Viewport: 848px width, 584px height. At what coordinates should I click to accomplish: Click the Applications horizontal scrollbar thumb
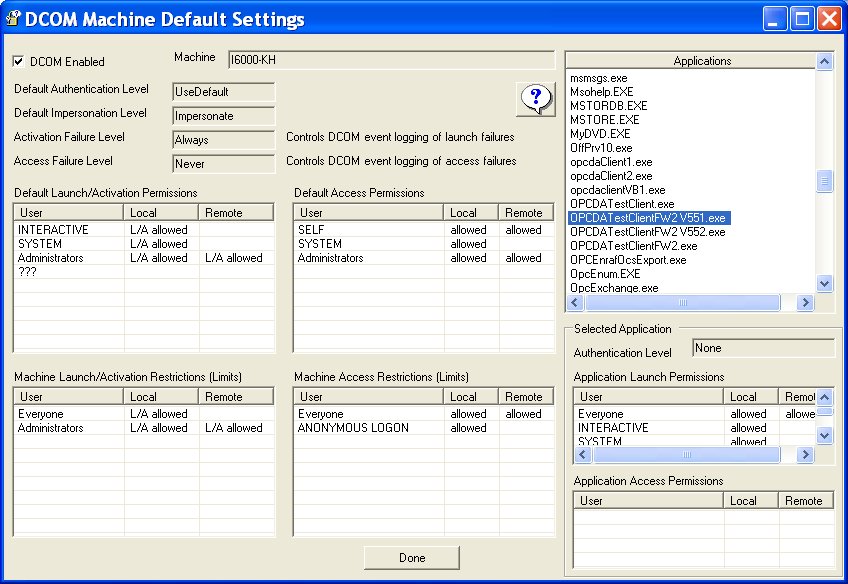pos(683,302)
